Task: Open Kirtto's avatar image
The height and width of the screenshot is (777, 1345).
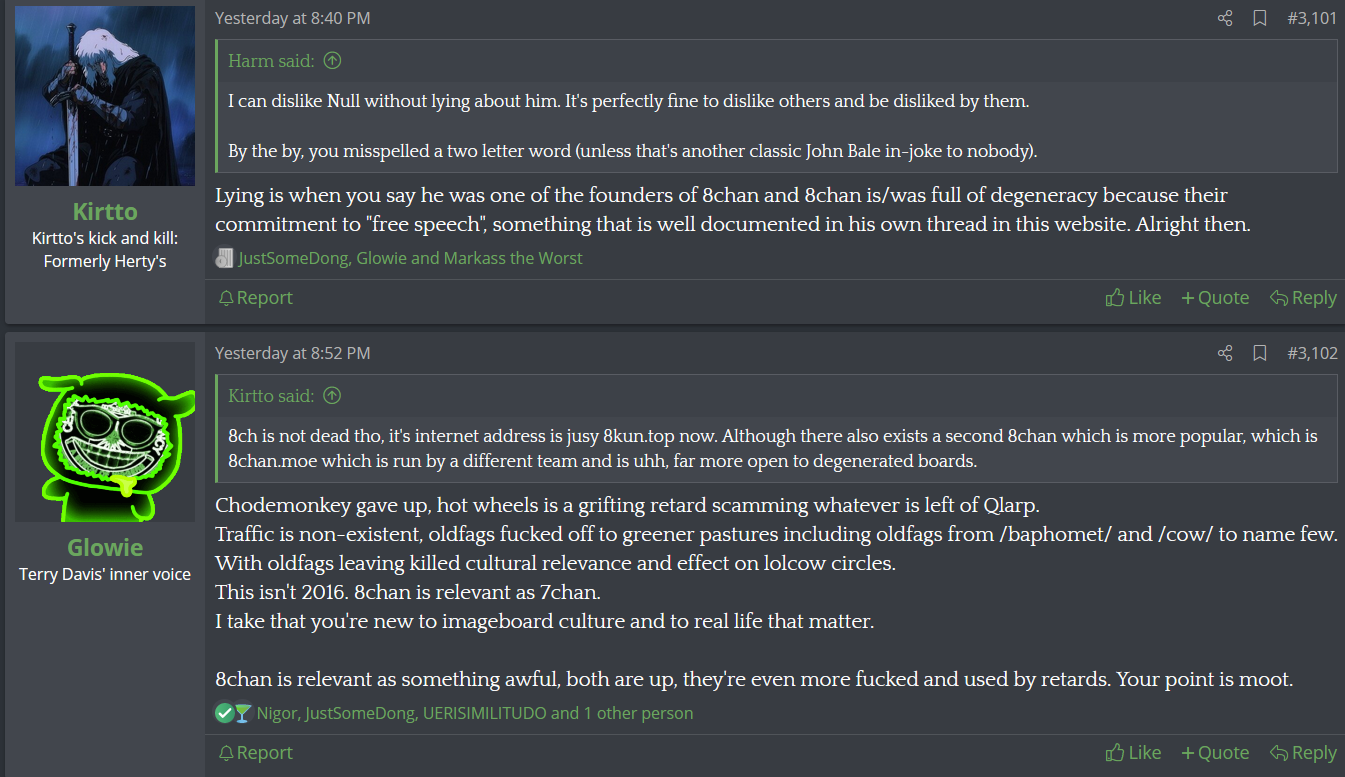Action: coord(105,96)
